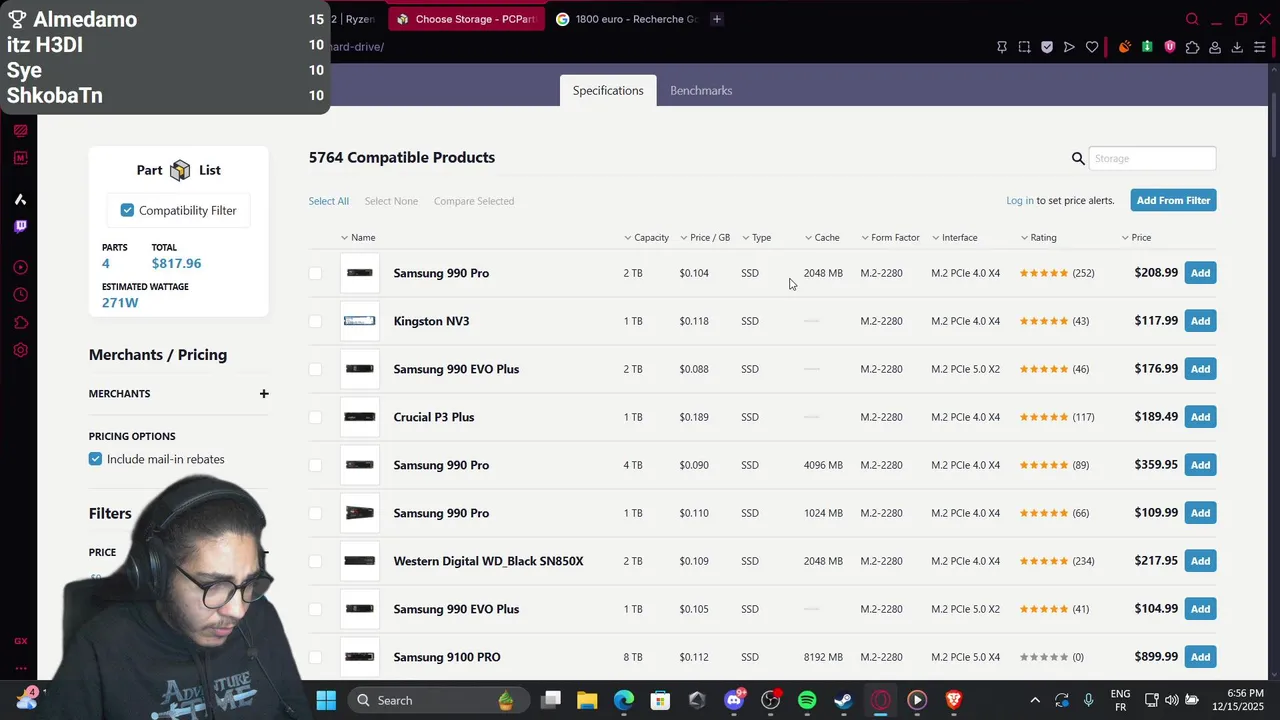The height and width of the screenshot is (720, 1280).
Task: Open settings gear in Opera sidebar
Action: (20, 351)
